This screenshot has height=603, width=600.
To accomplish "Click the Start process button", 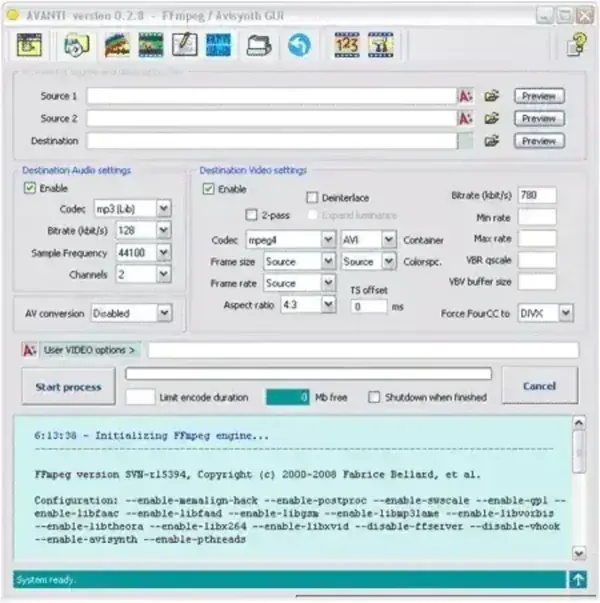I will pyautogui.click(x=68, y=386).
